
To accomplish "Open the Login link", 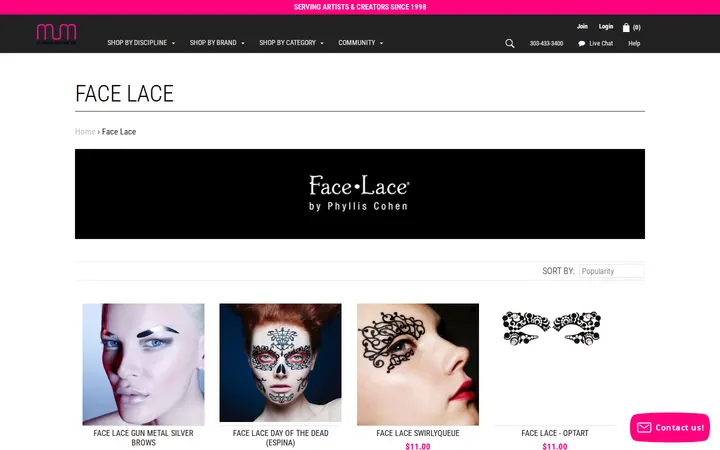I will pos(606,27).
